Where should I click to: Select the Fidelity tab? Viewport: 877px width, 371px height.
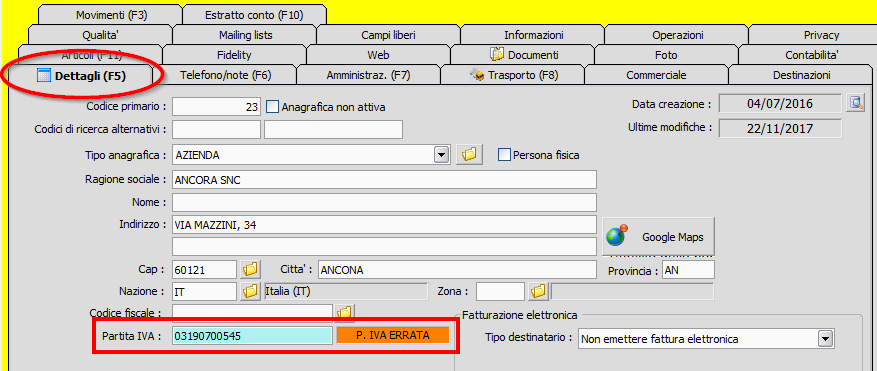pos(234,55)
